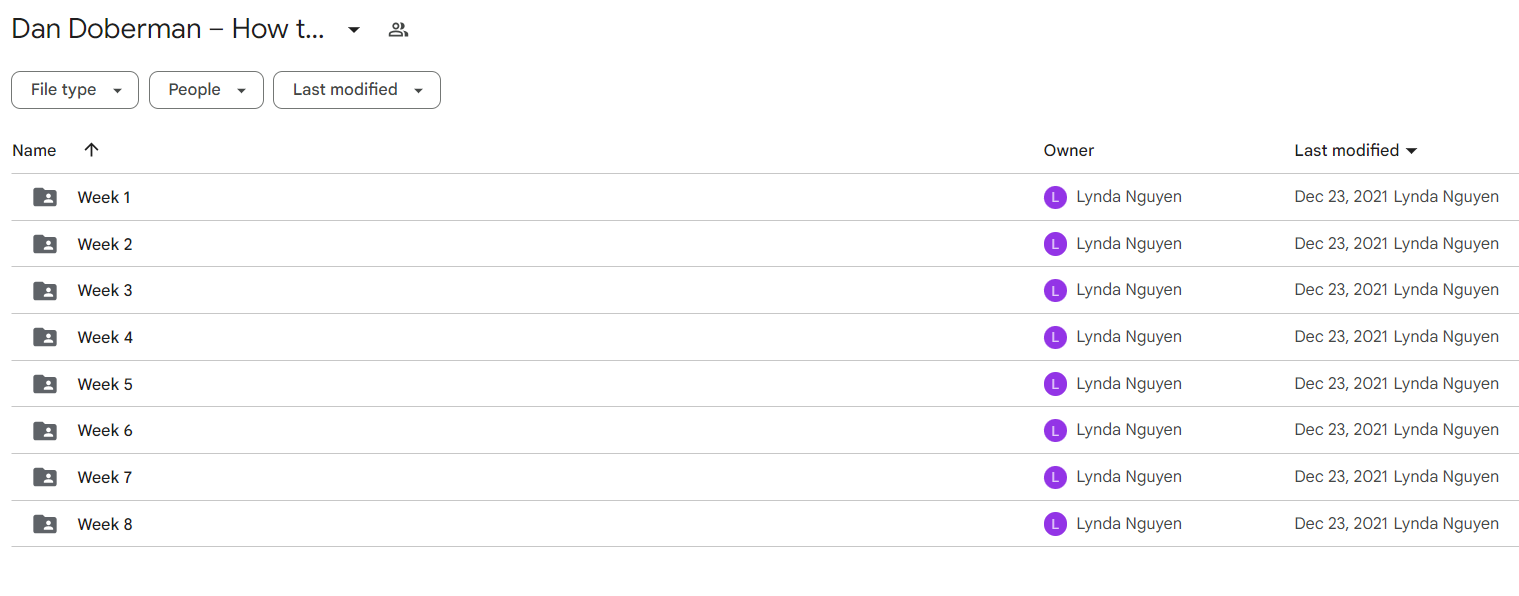The height and width of the screenshot is (596, 1519).
Task: Select the Week 2 folder name
Action: point(105,244)
